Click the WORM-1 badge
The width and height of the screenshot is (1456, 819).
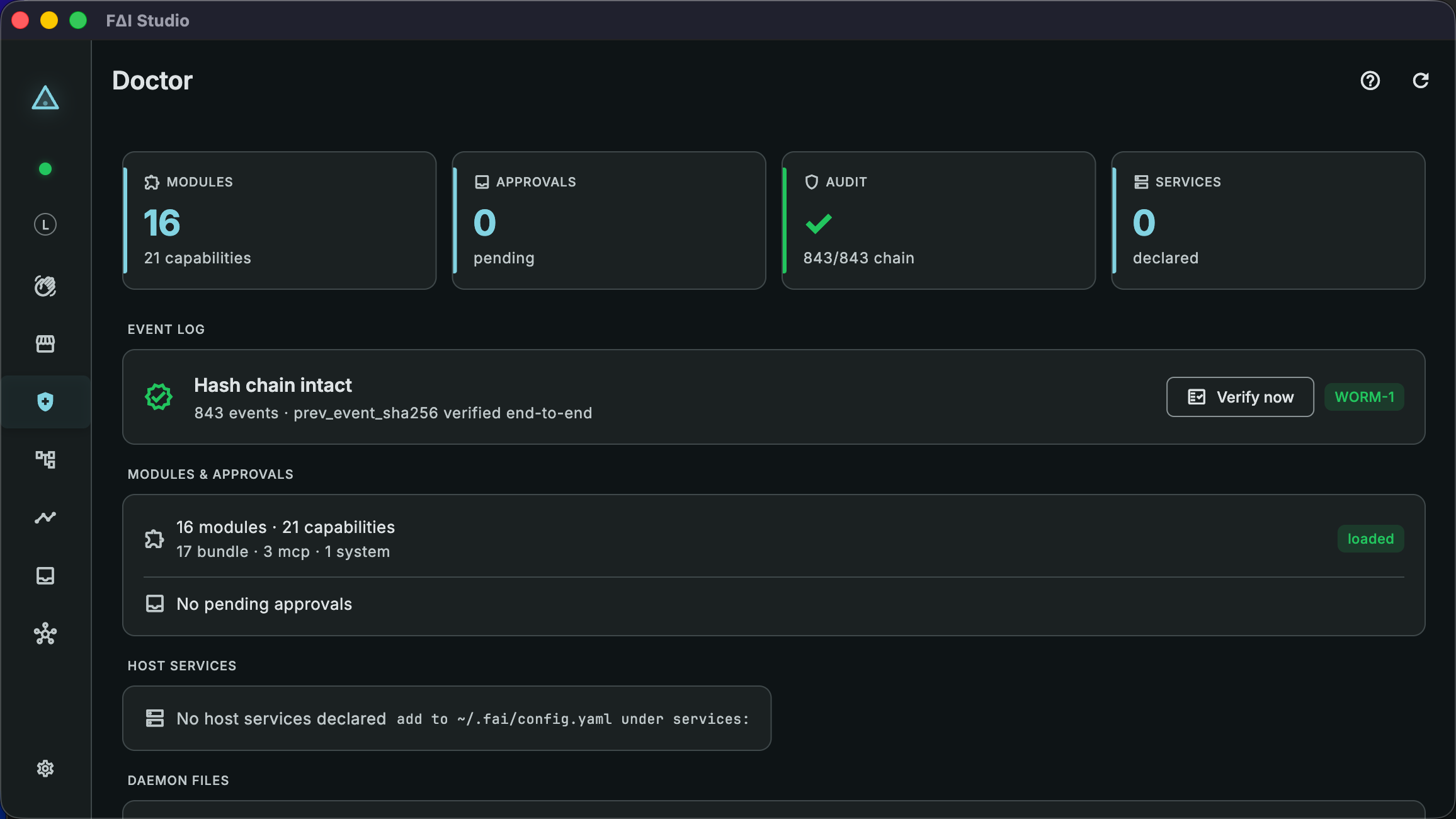(x=1365, y=397)
